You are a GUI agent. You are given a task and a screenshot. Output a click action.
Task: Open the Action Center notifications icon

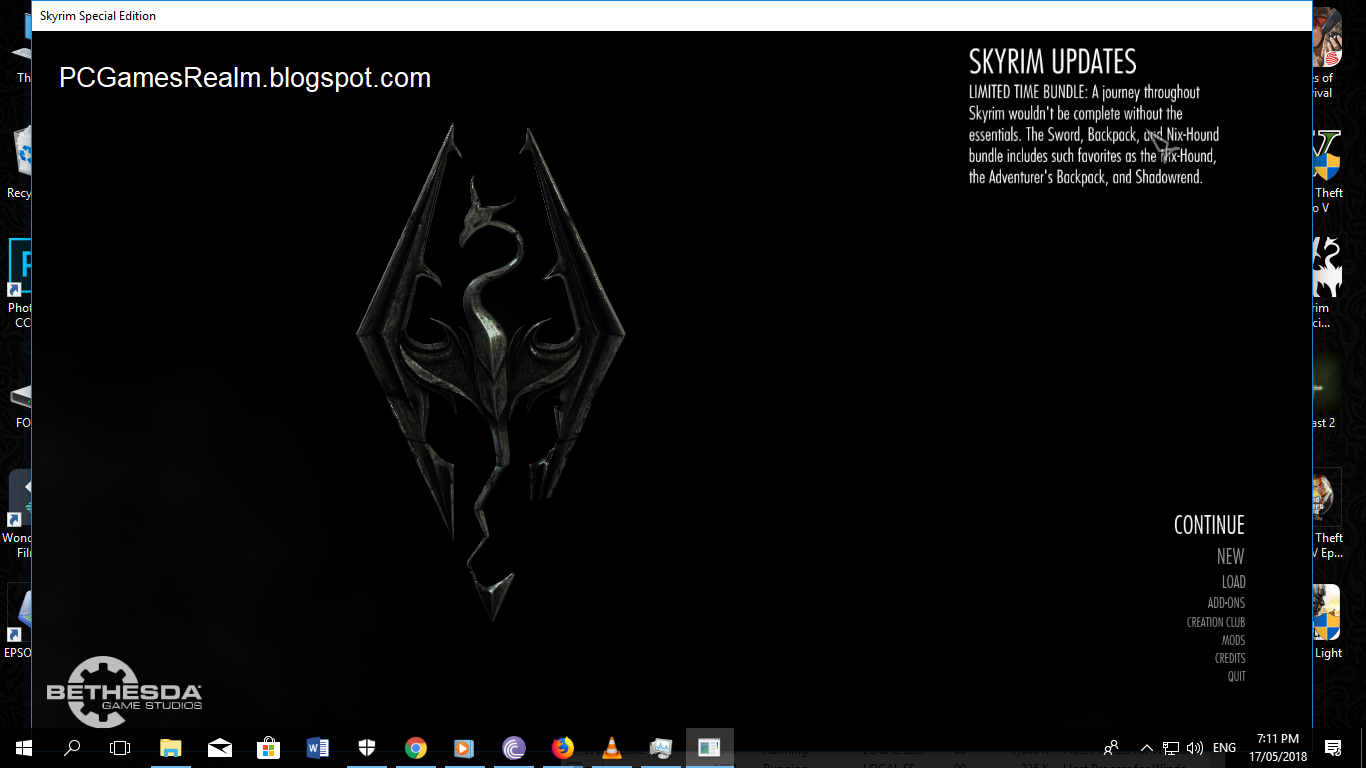[1333, 747]
